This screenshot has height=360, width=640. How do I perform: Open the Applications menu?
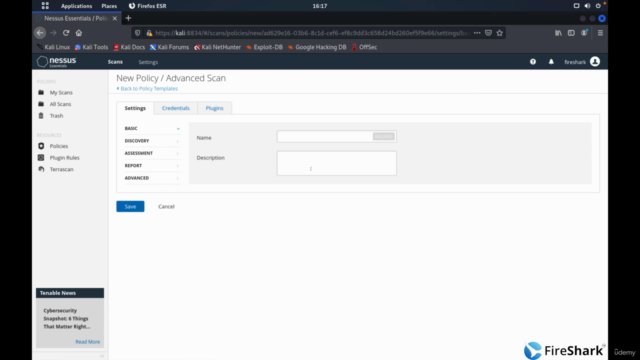coord(76,6)
